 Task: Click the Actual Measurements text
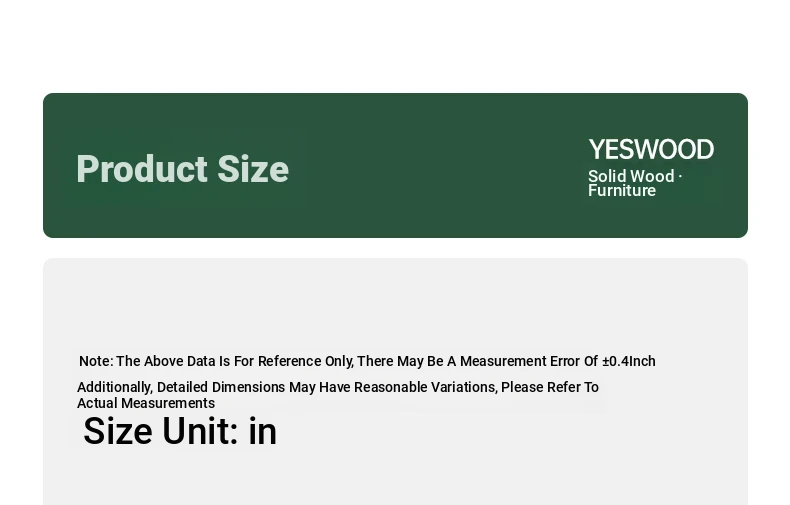coord(146,403)
